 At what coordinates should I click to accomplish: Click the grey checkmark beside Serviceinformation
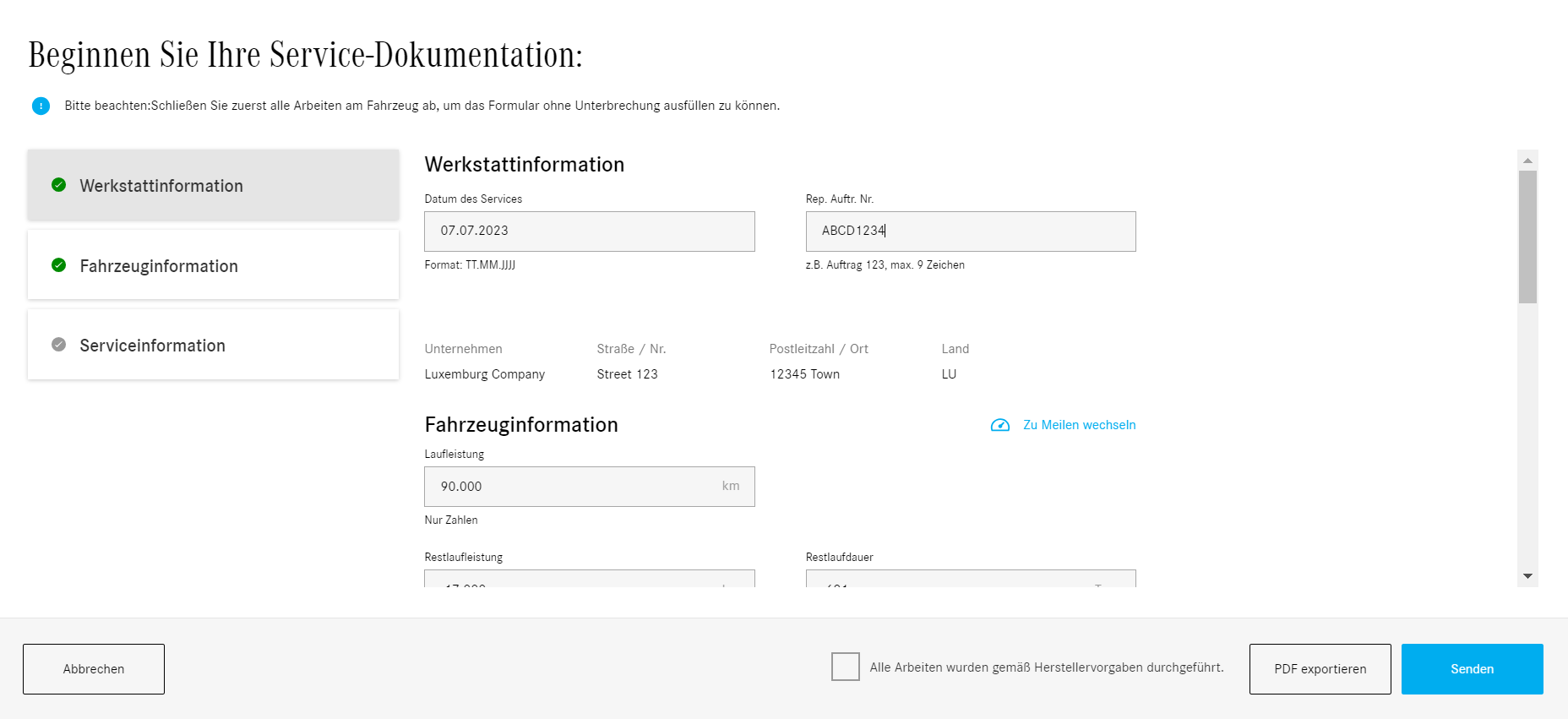[x=58, y=345]
